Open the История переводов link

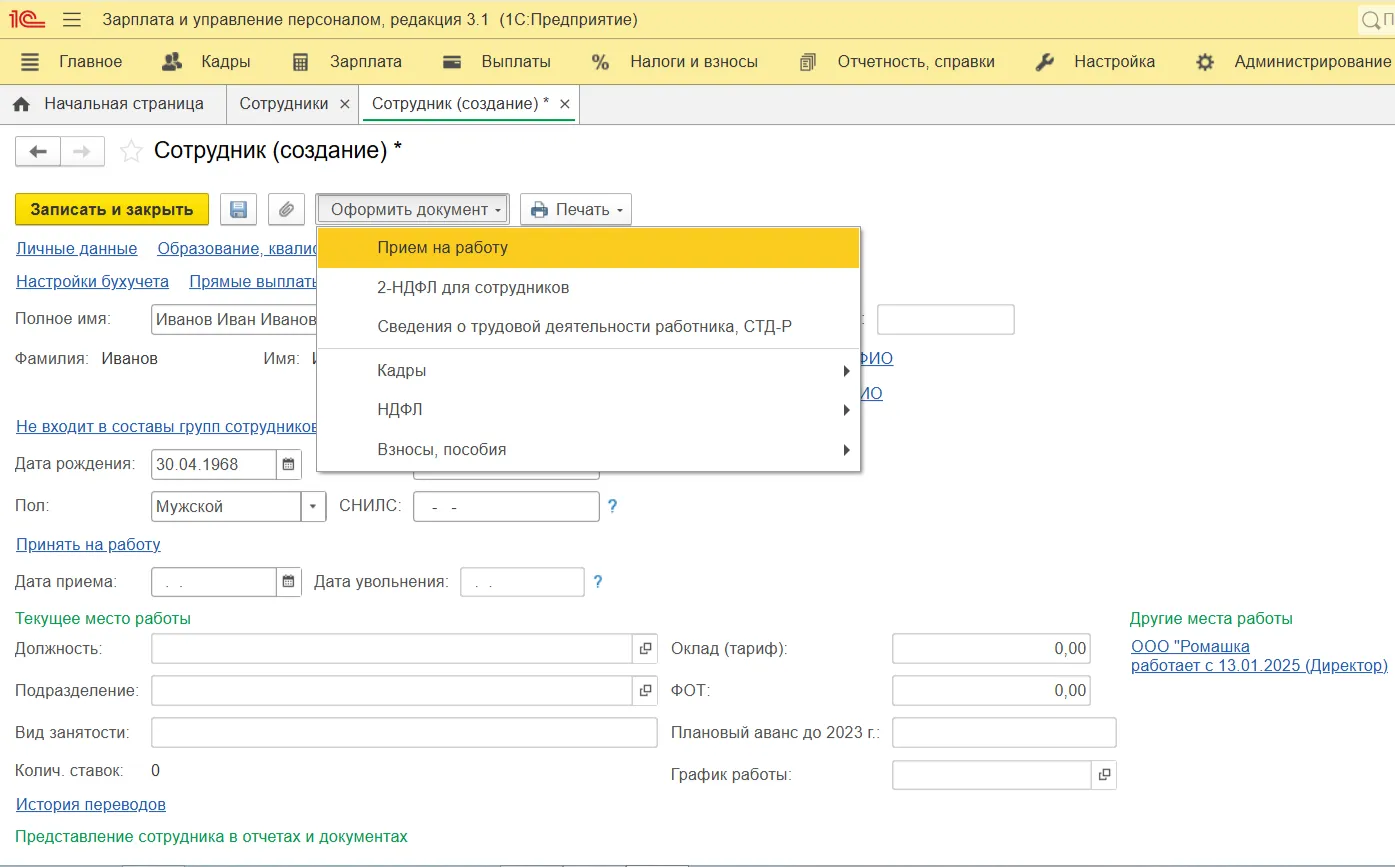click(x=91, y=805)
